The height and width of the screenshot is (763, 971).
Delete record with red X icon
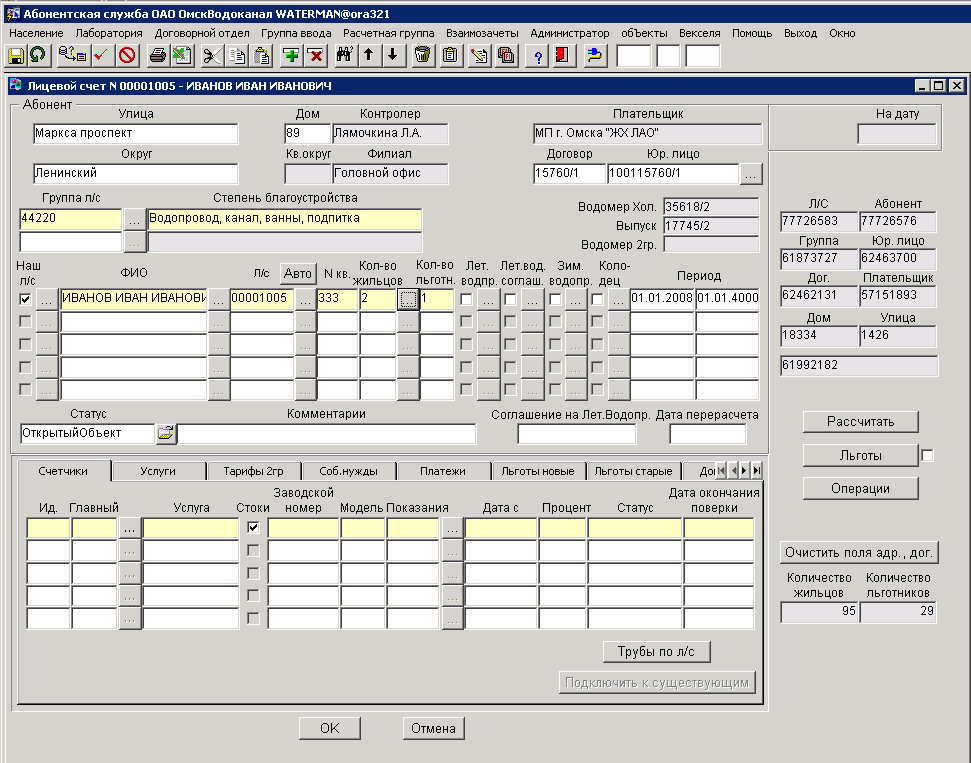[x=315, y=55]
